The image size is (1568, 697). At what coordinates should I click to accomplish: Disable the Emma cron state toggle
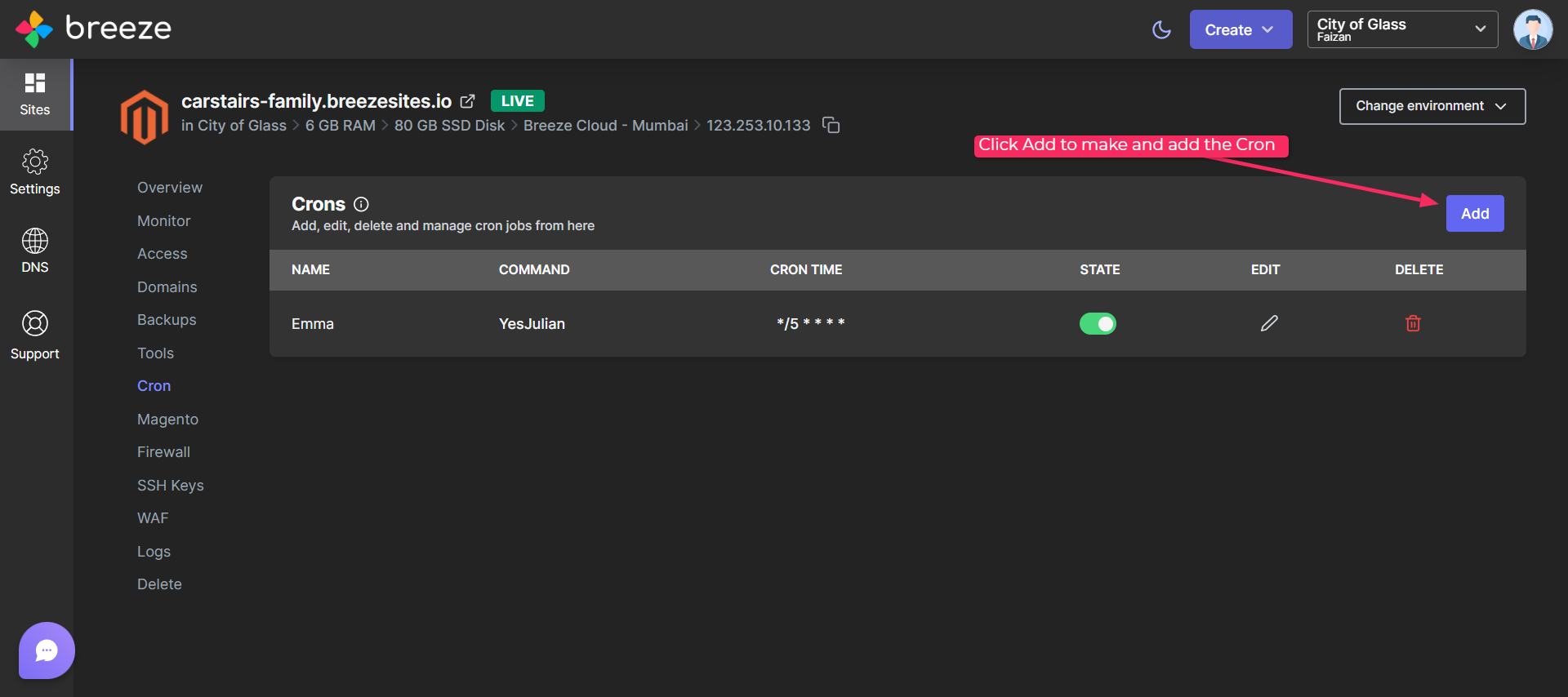[x=1098, y=324]
